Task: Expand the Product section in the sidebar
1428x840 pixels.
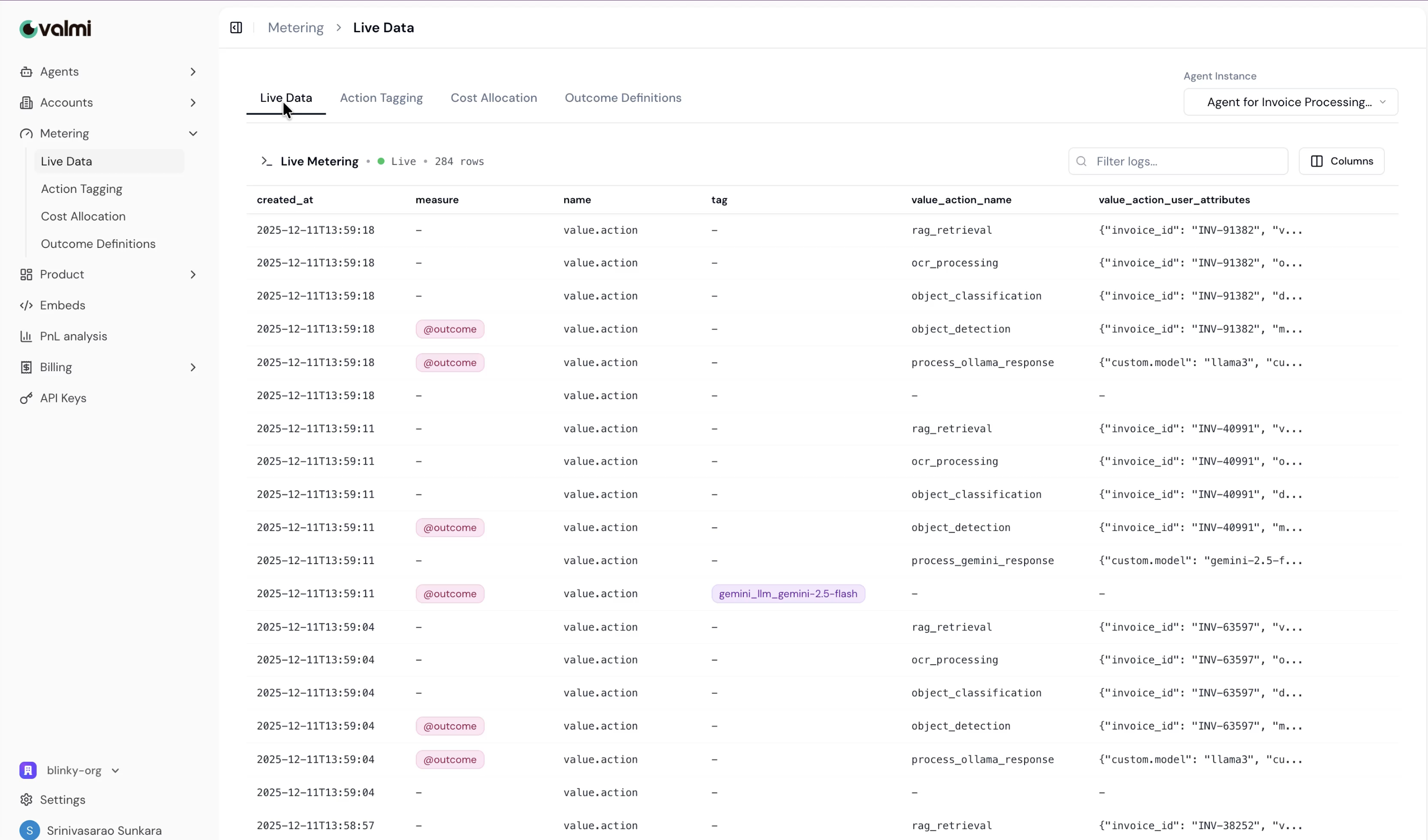Action: click(x=193, y=275)
